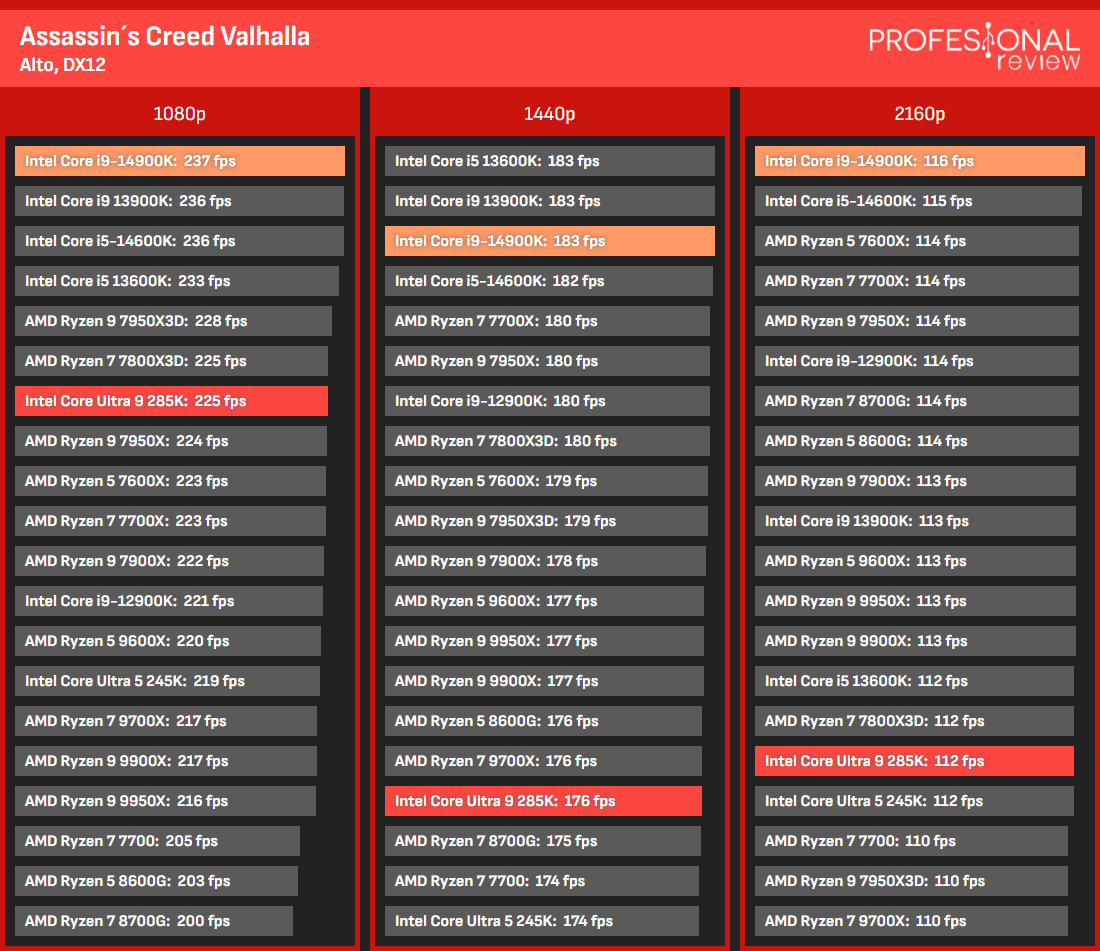This screenshot has width=1100, height=951.
Task: Select AMD Ryzen 7 7800X3D 180 fps bar
Action: tap(547, 441)
